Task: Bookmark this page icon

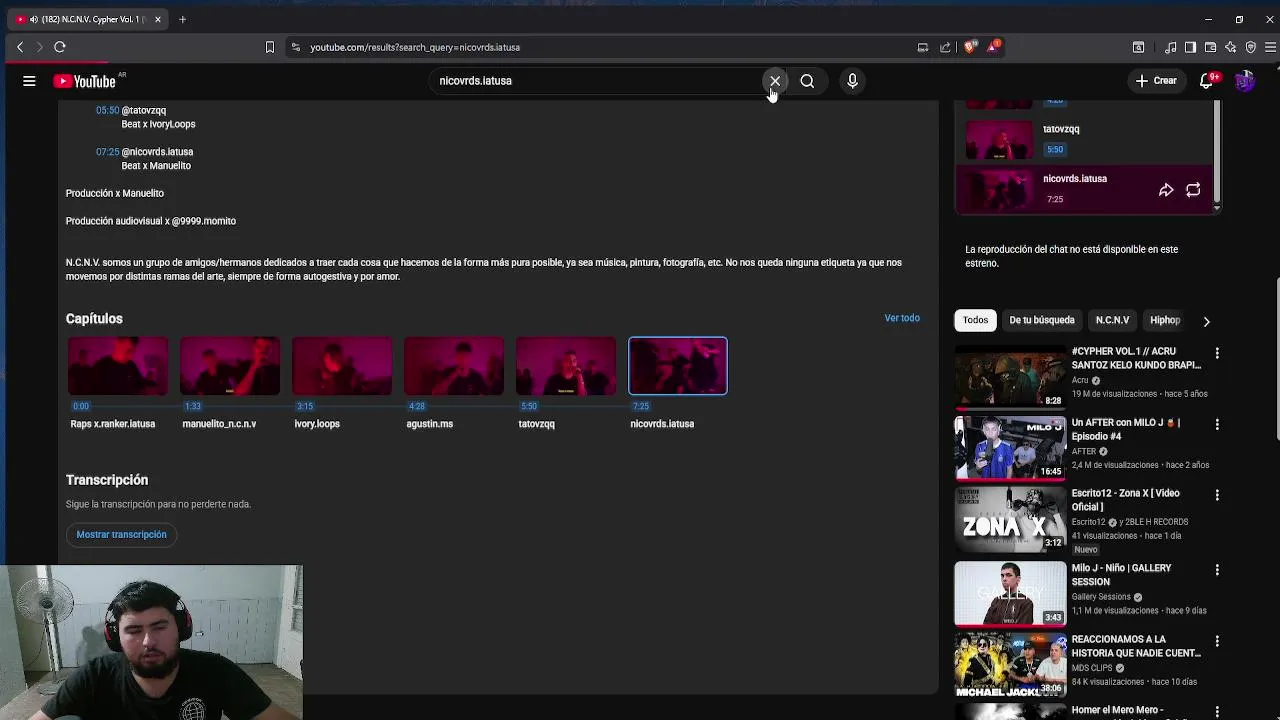Action: pos(270,47)
